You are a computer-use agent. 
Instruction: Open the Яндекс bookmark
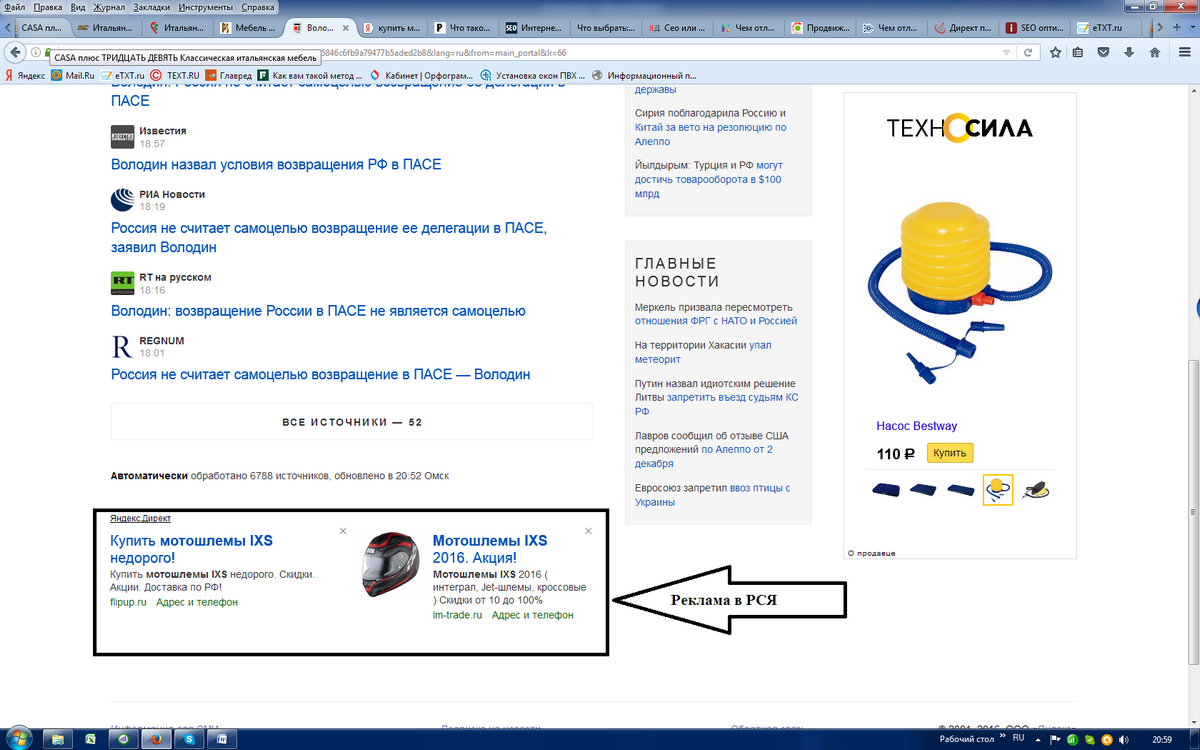pos(24,75)
